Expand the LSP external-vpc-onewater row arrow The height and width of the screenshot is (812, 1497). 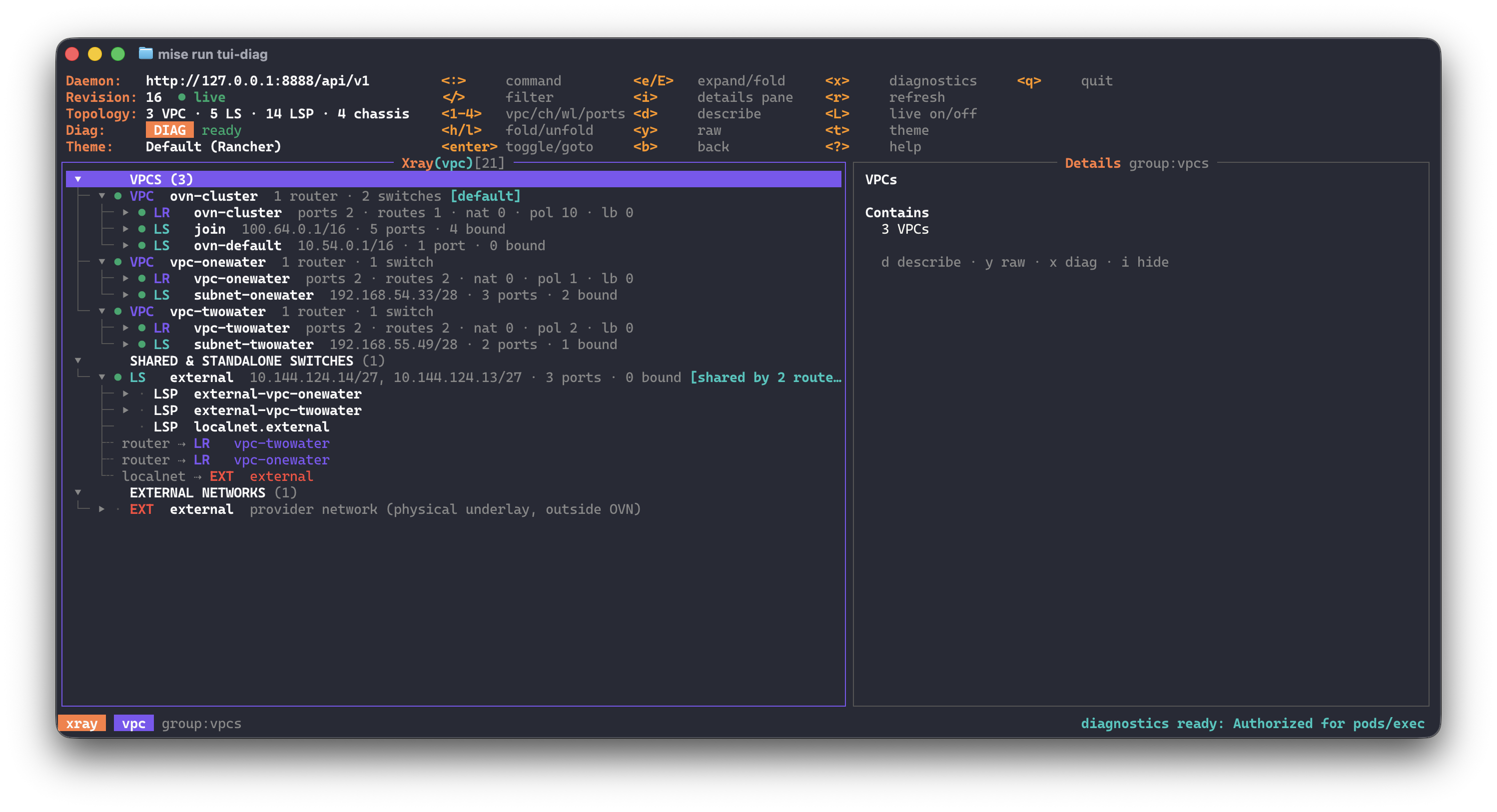click(x=125, y=394)
